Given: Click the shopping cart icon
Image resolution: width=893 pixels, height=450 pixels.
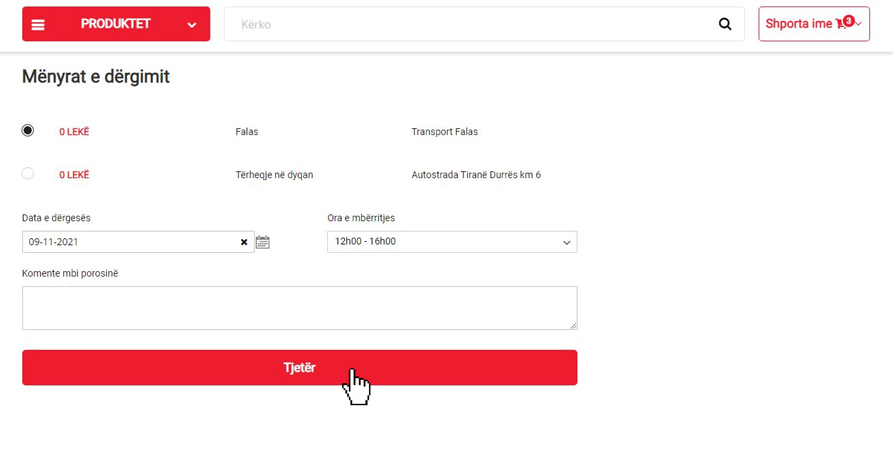Looking at the screenshot, I should 841,24.
